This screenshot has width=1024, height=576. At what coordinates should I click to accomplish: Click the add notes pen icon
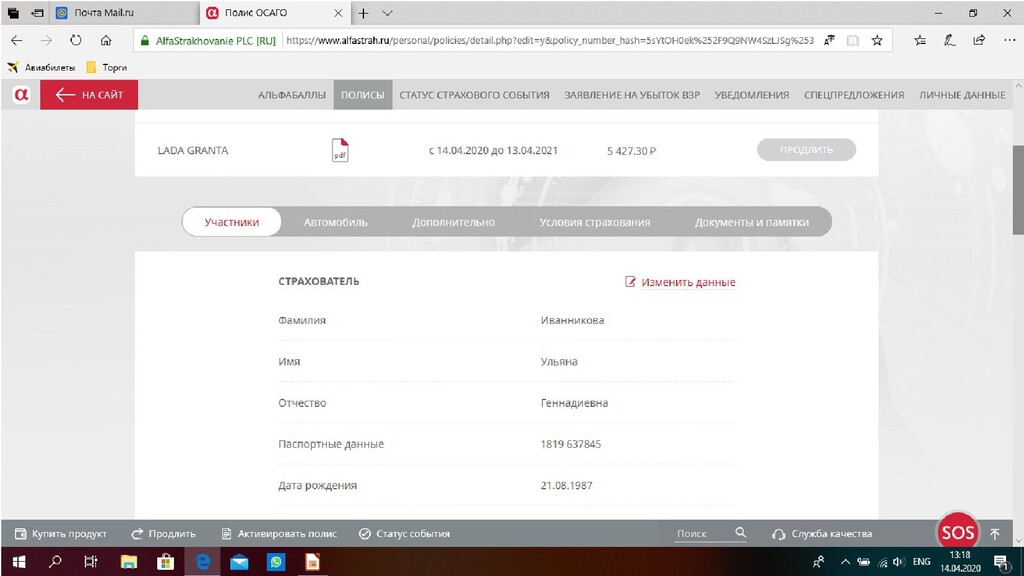(x=950, y=40)
